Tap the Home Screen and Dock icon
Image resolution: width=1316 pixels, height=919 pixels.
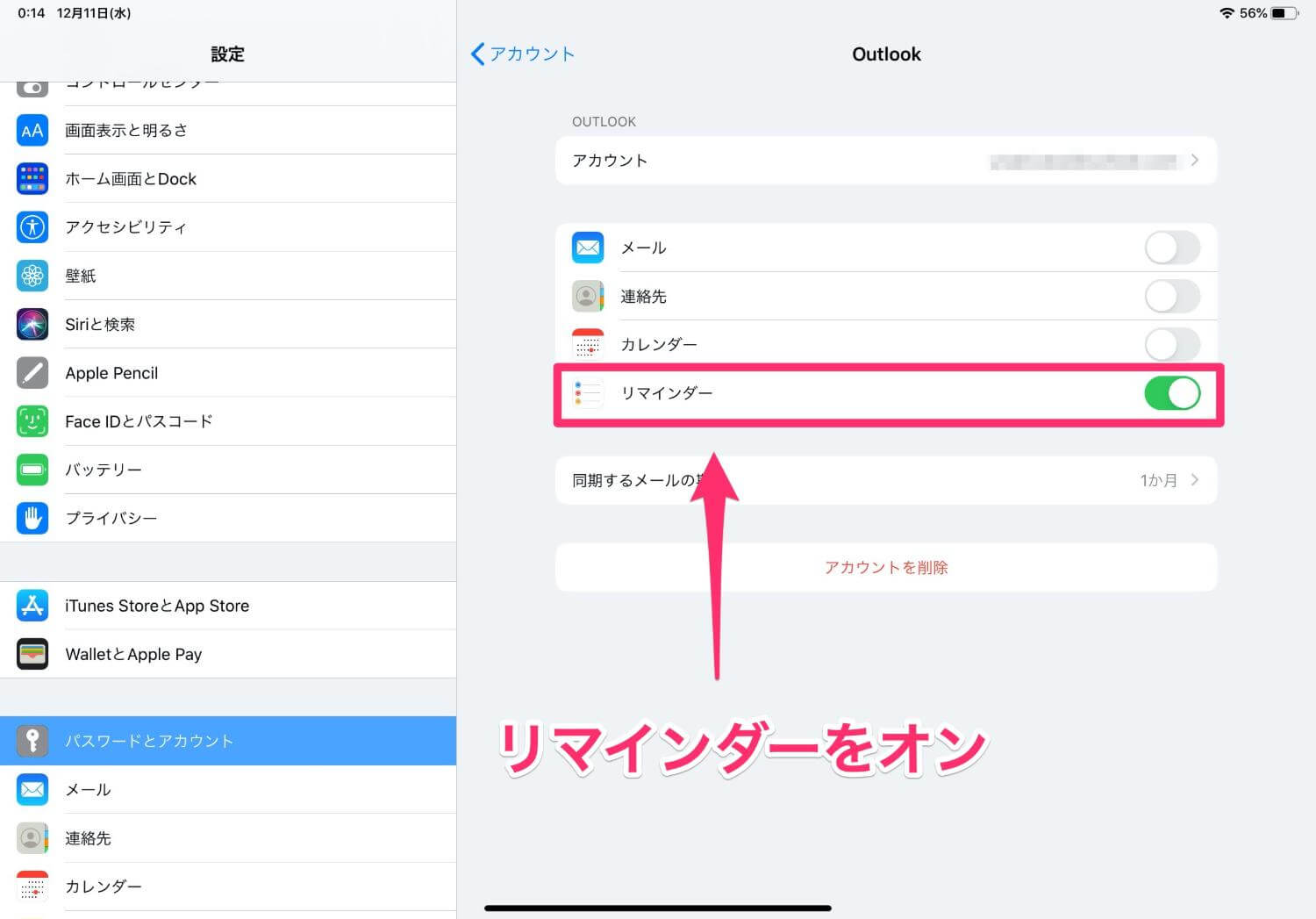coord(32,179)
